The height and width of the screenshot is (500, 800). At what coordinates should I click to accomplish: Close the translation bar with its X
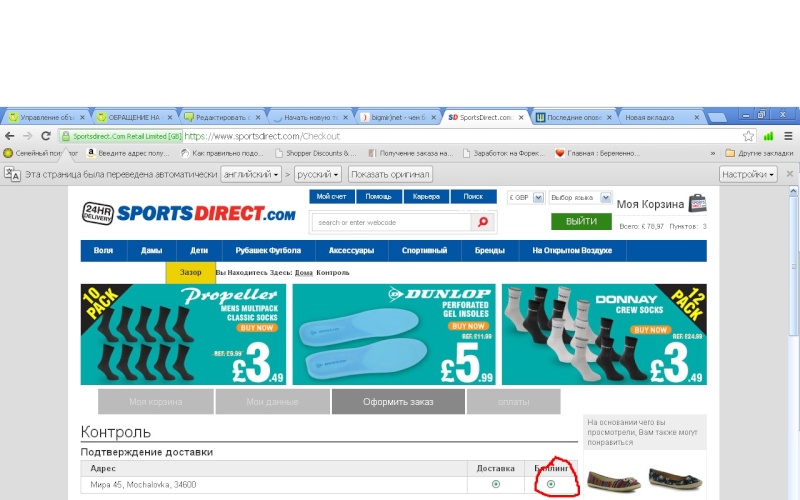(790, 174)
